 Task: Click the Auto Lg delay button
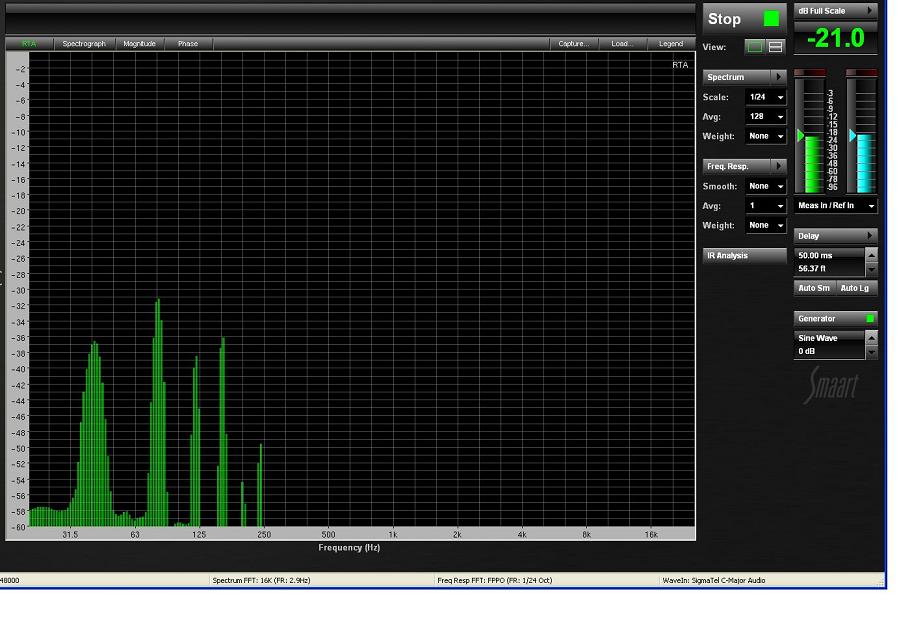point(855,288)
